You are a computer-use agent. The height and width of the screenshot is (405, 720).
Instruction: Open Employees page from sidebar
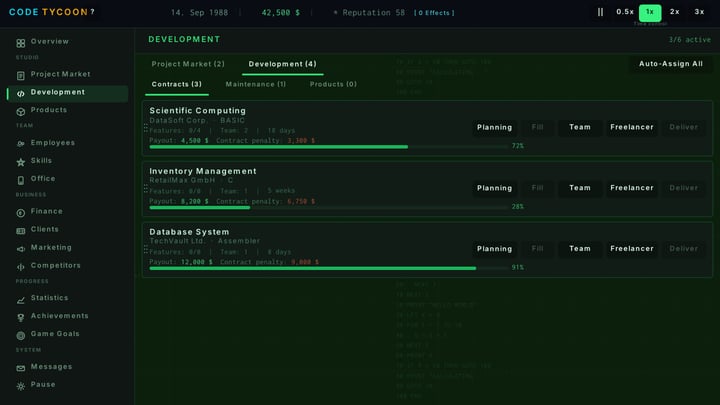coord(68,143)
